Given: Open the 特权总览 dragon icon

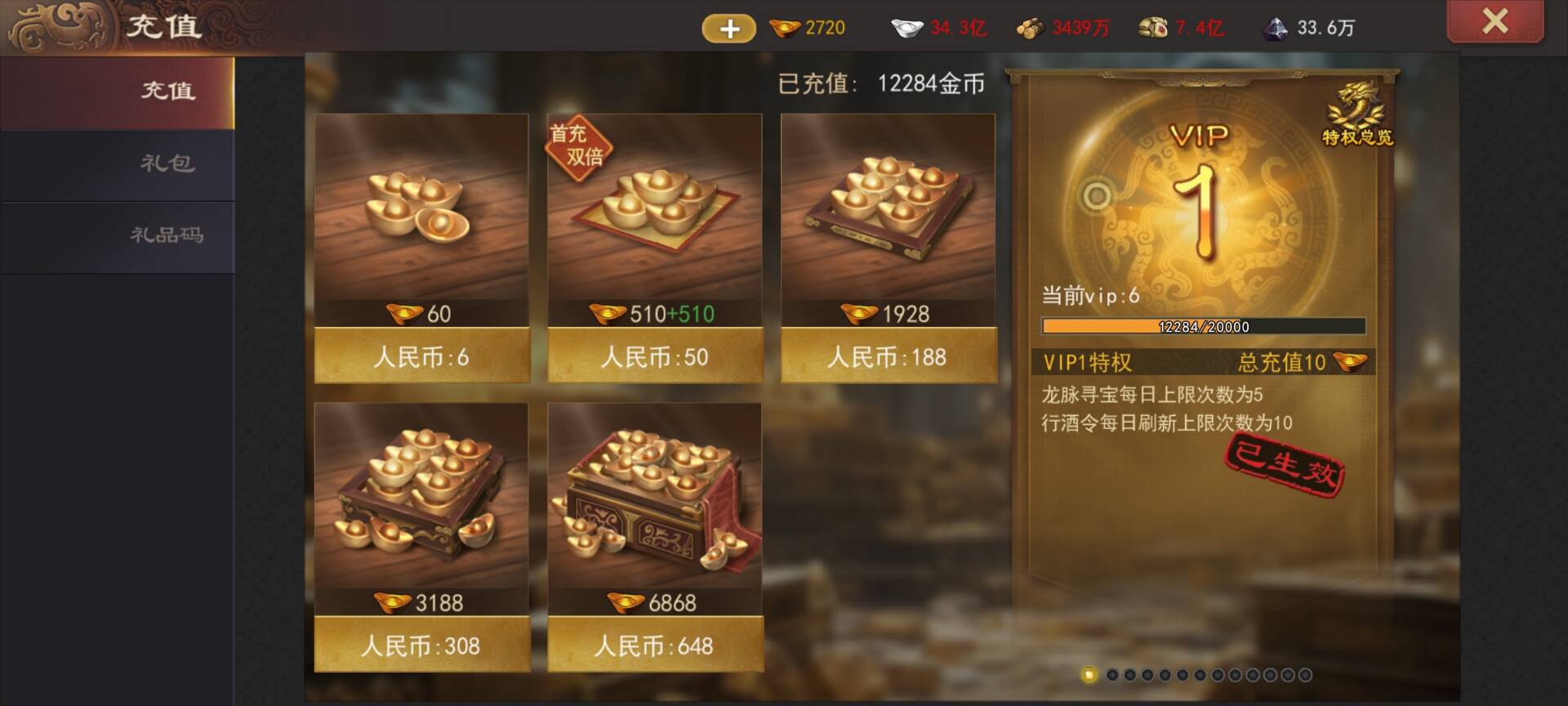Looking at the screenshot, I should (x=1357, y=114).
